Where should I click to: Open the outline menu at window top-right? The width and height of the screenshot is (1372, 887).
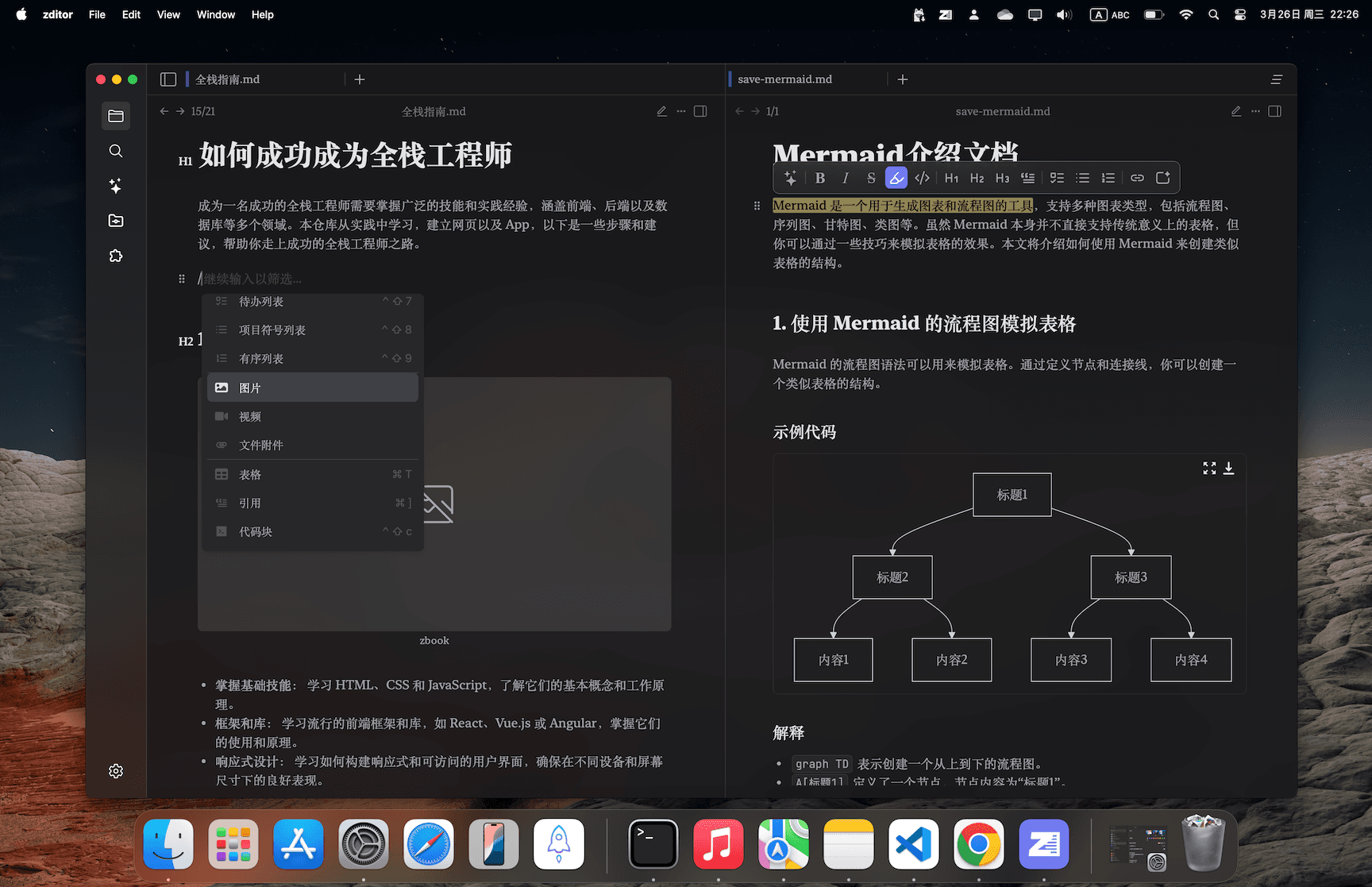[1277, 79]
